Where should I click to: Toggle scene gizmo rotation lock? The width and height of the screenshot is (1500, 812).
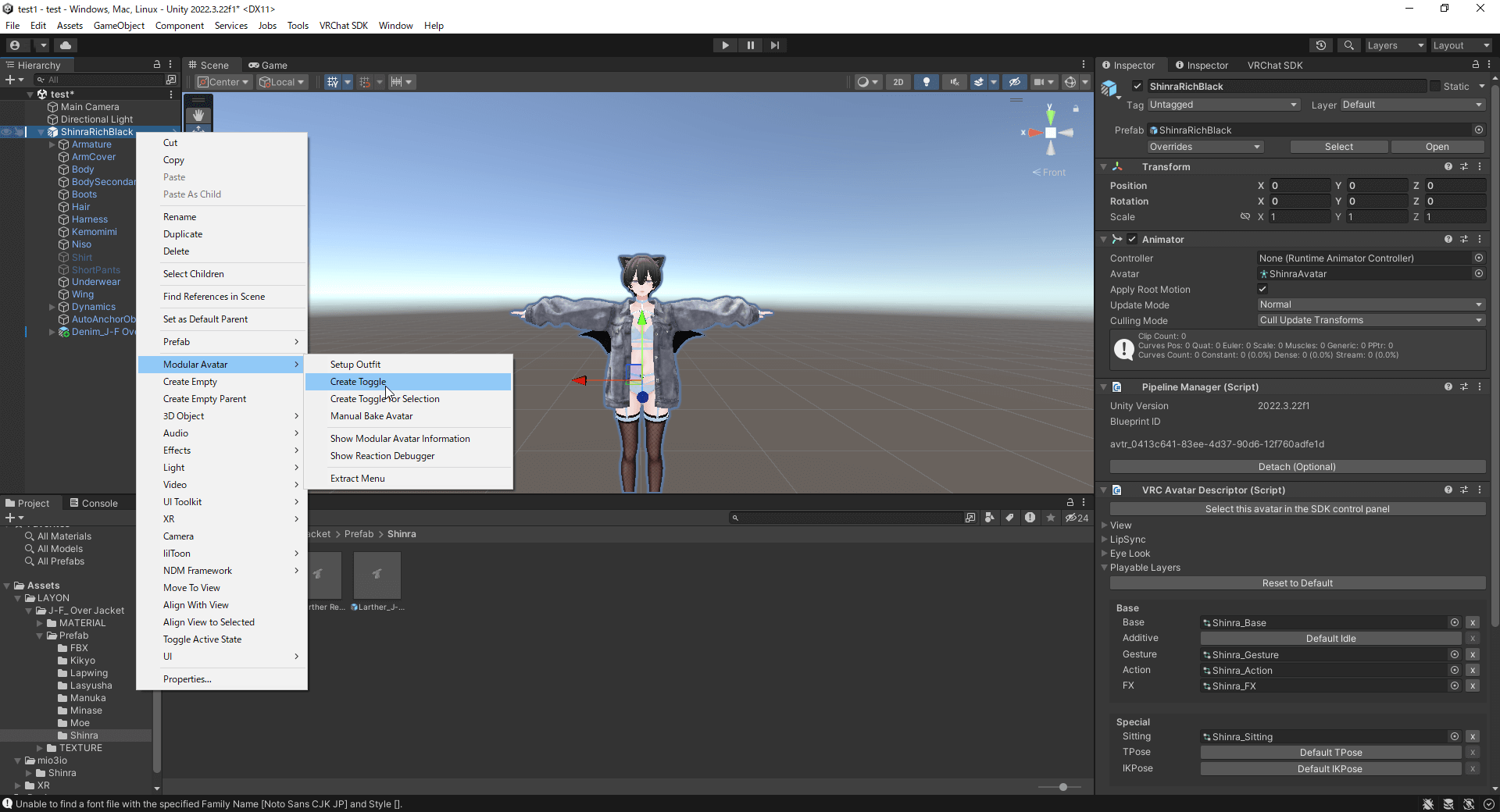click(1076, 109)
